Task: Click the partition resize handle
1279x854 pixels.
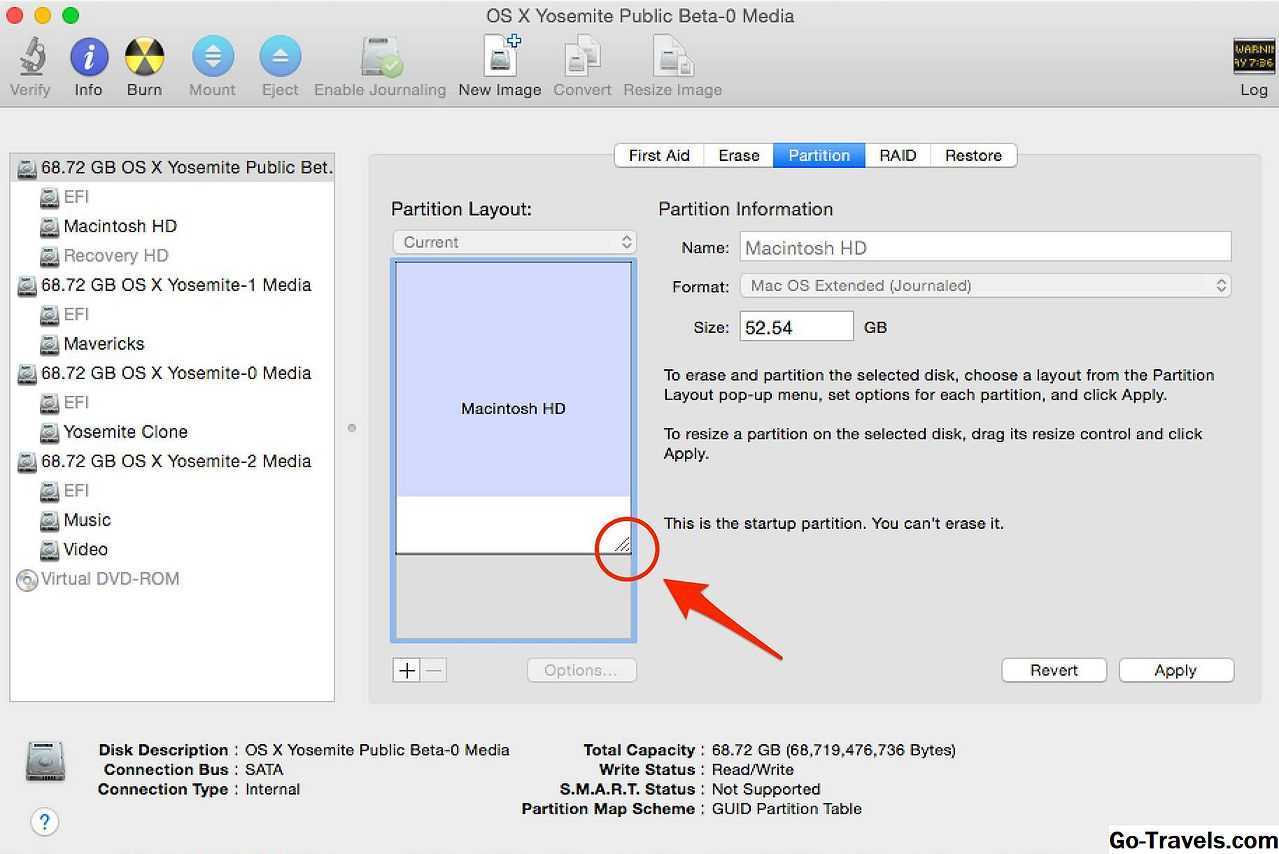Action: [x=622, y=544]
